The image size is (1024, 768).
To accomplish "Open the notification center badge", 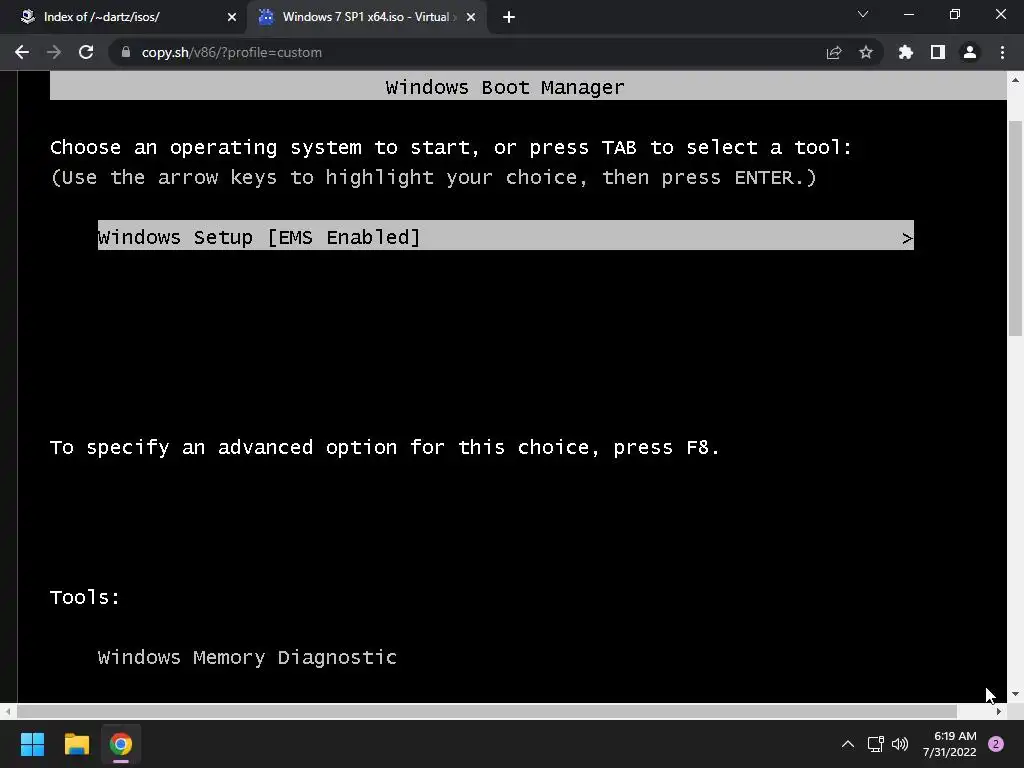I will [x=996, y=744].
